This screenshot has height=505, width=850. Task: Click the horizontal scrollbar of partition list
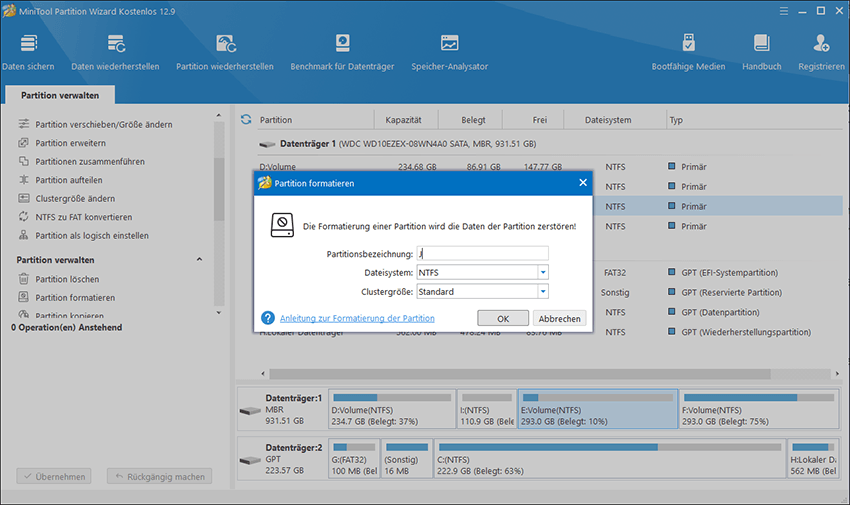pyautogui.click(x=520, y=374)
